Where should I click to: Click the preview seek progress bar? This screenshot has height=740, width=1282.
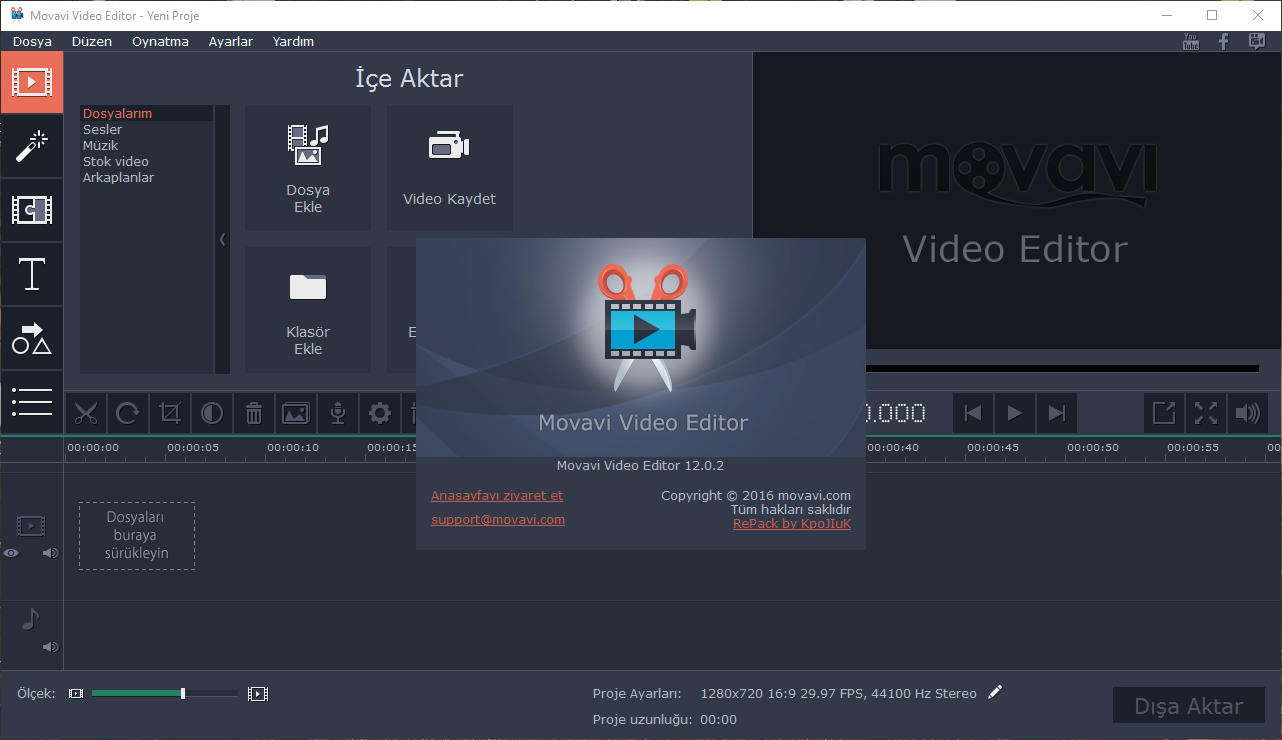1061,368
